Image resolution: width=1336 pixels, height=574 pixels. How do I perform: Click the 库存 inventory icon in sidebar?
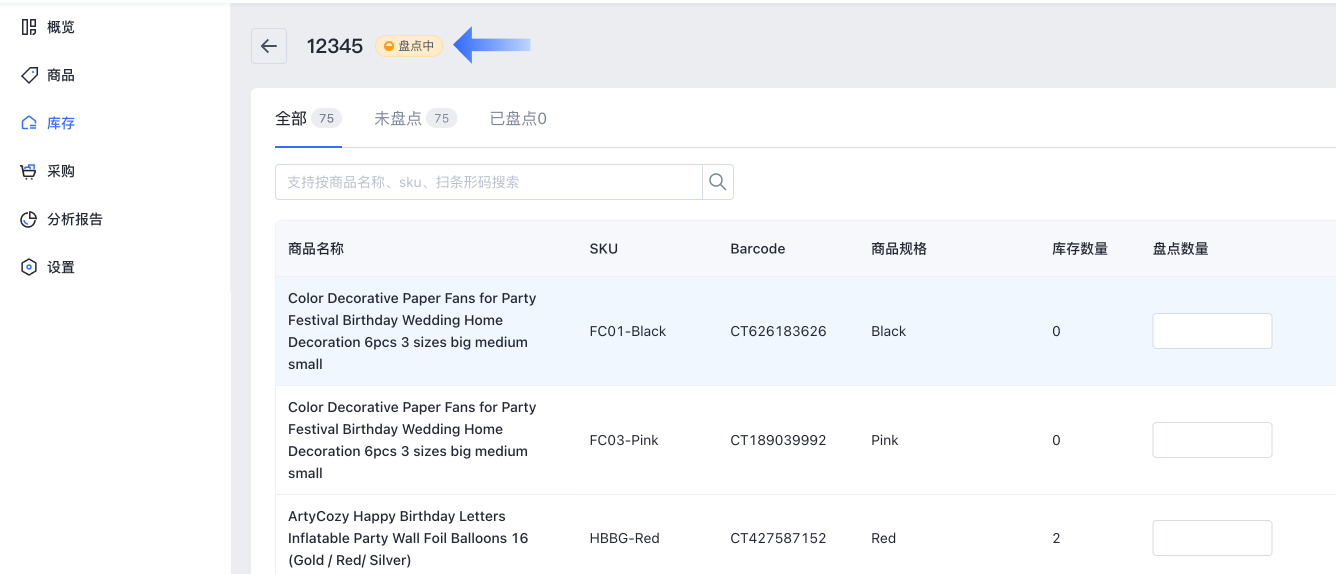pyautogui.click(x=29, y=123)
